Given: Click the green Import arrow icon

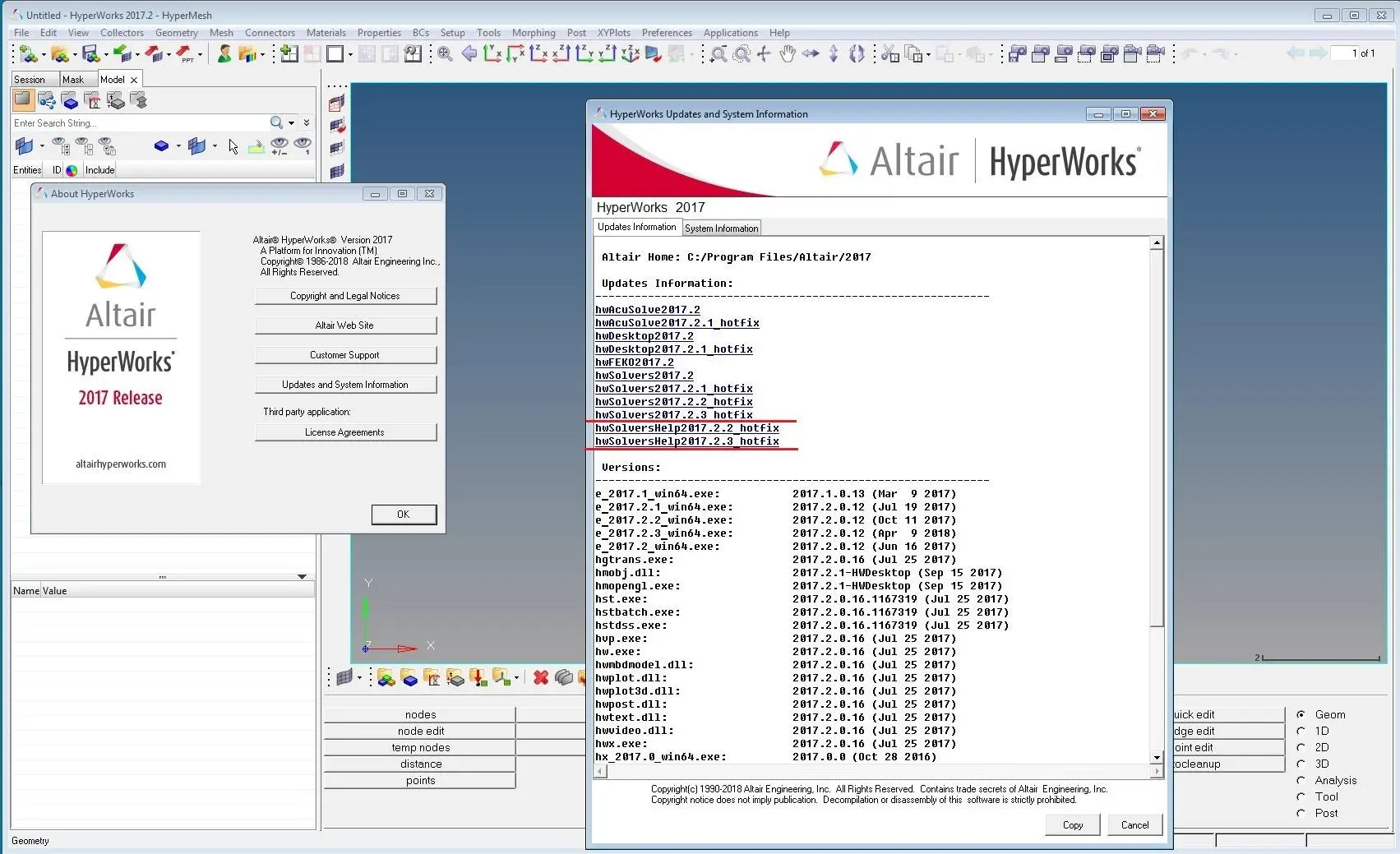Looking at the screenshot, I should click(x=122, y=54).
